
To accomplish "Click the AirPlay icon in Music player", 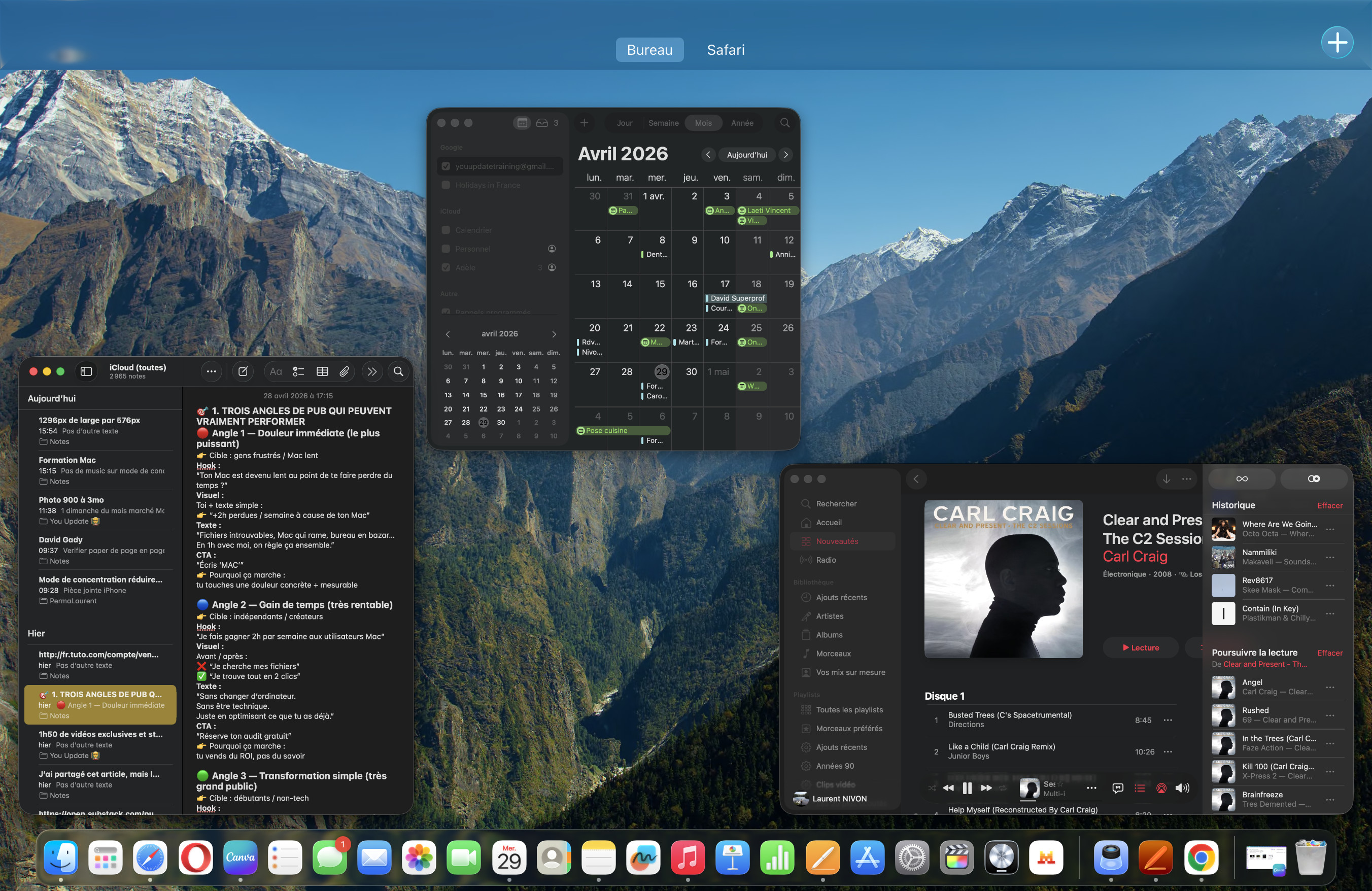I will 1161,788.
